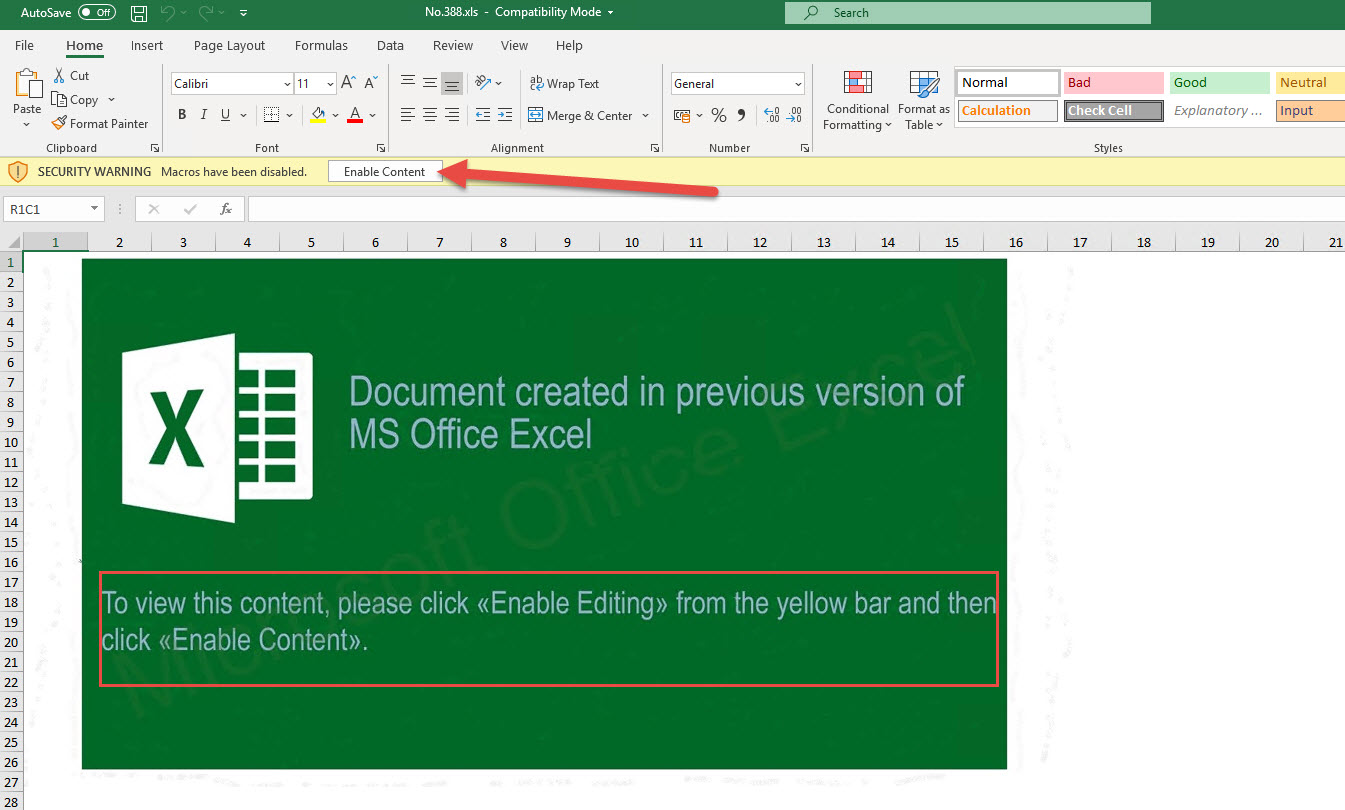Screen dimensions: 1345x810
Task: Apply the Good cell style
Action: (x=1219, y=83)
